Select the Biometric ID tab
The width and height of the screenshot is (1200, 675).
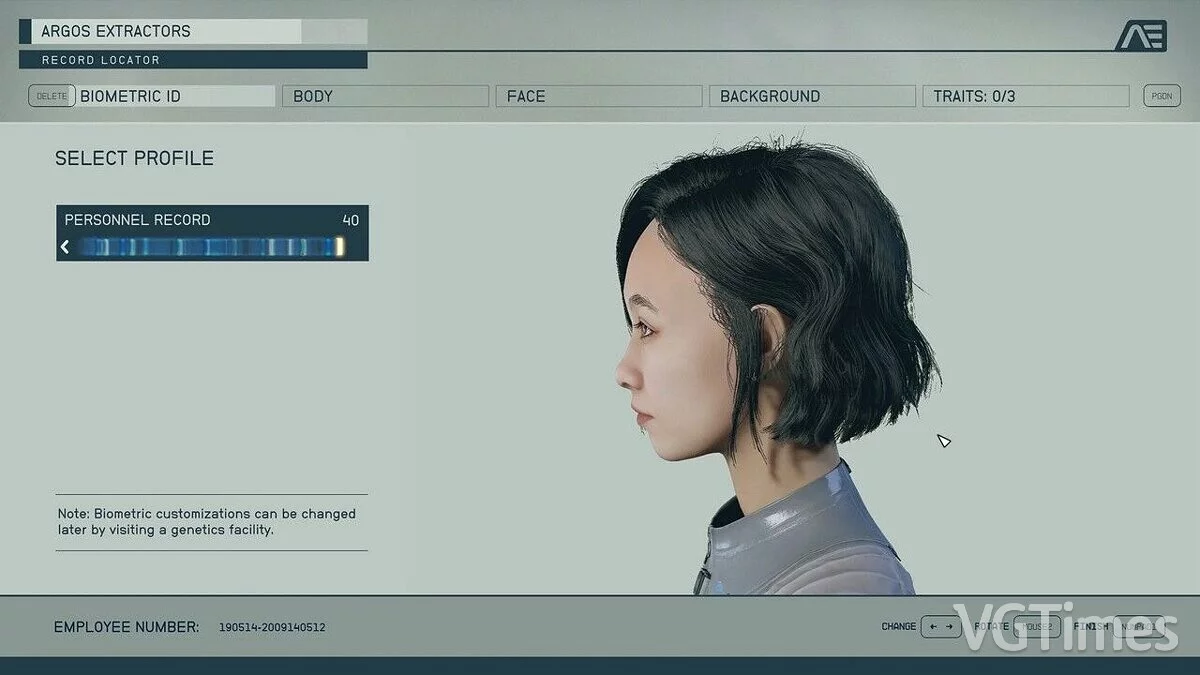175,96
